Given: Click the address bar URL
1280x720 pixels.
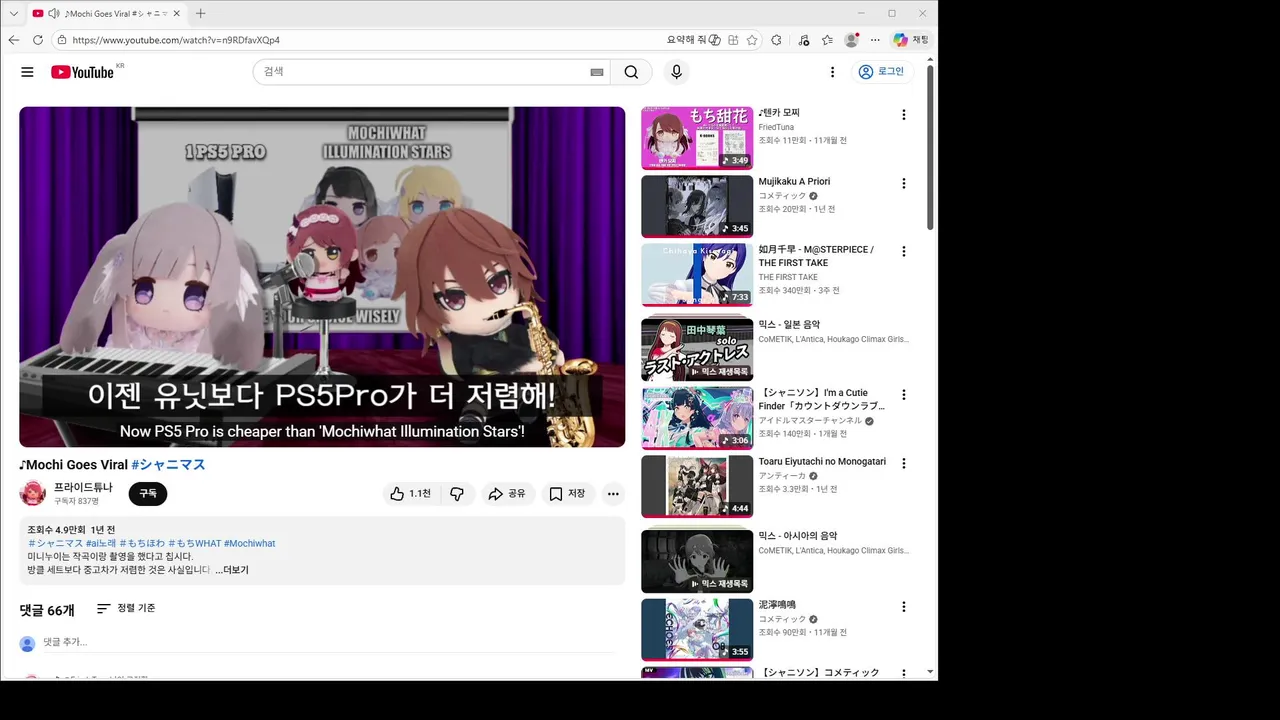Looking at the screenshot, I should [176, 40].
